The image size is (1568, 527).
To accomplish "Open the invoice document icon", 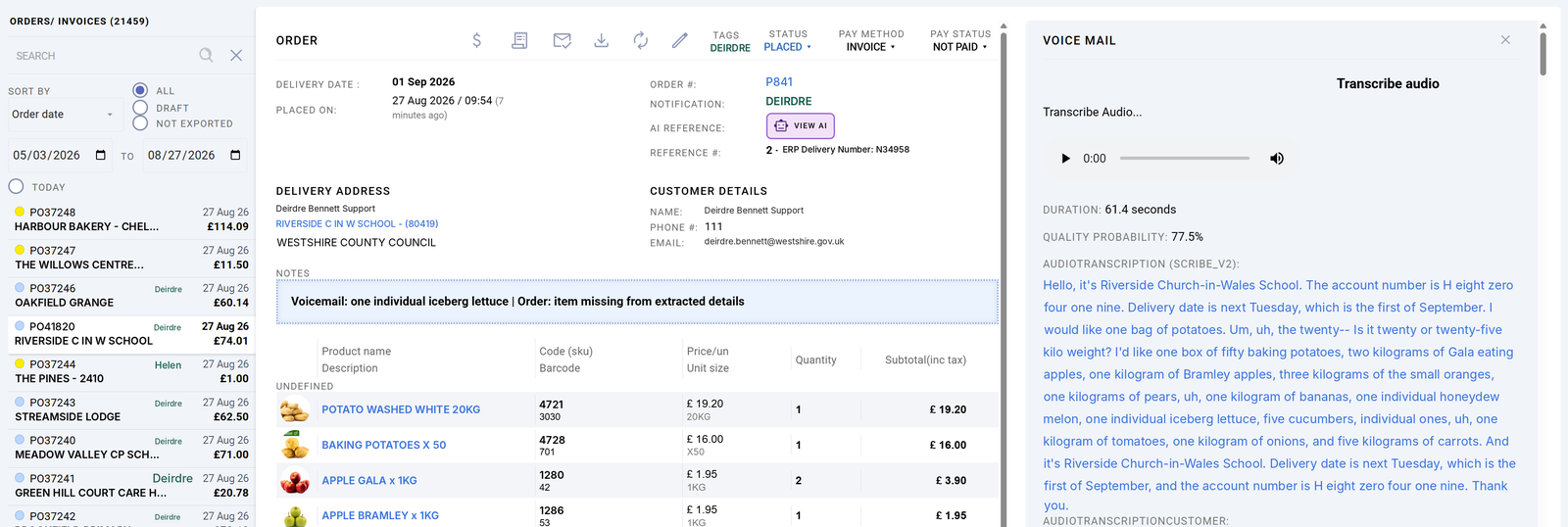I will [x=520, y=40].
